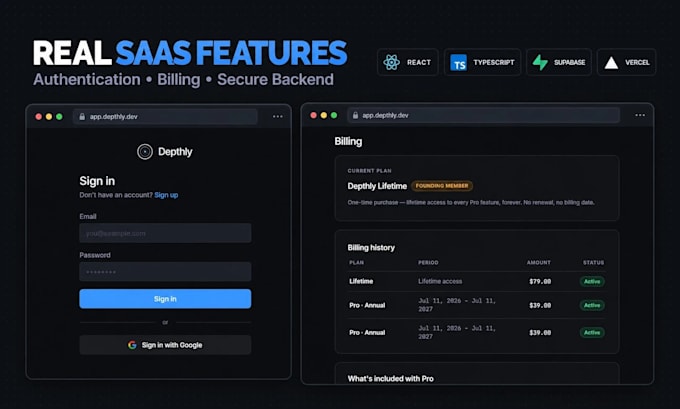Click the one-time purchase description text

[x=471, y=203]
